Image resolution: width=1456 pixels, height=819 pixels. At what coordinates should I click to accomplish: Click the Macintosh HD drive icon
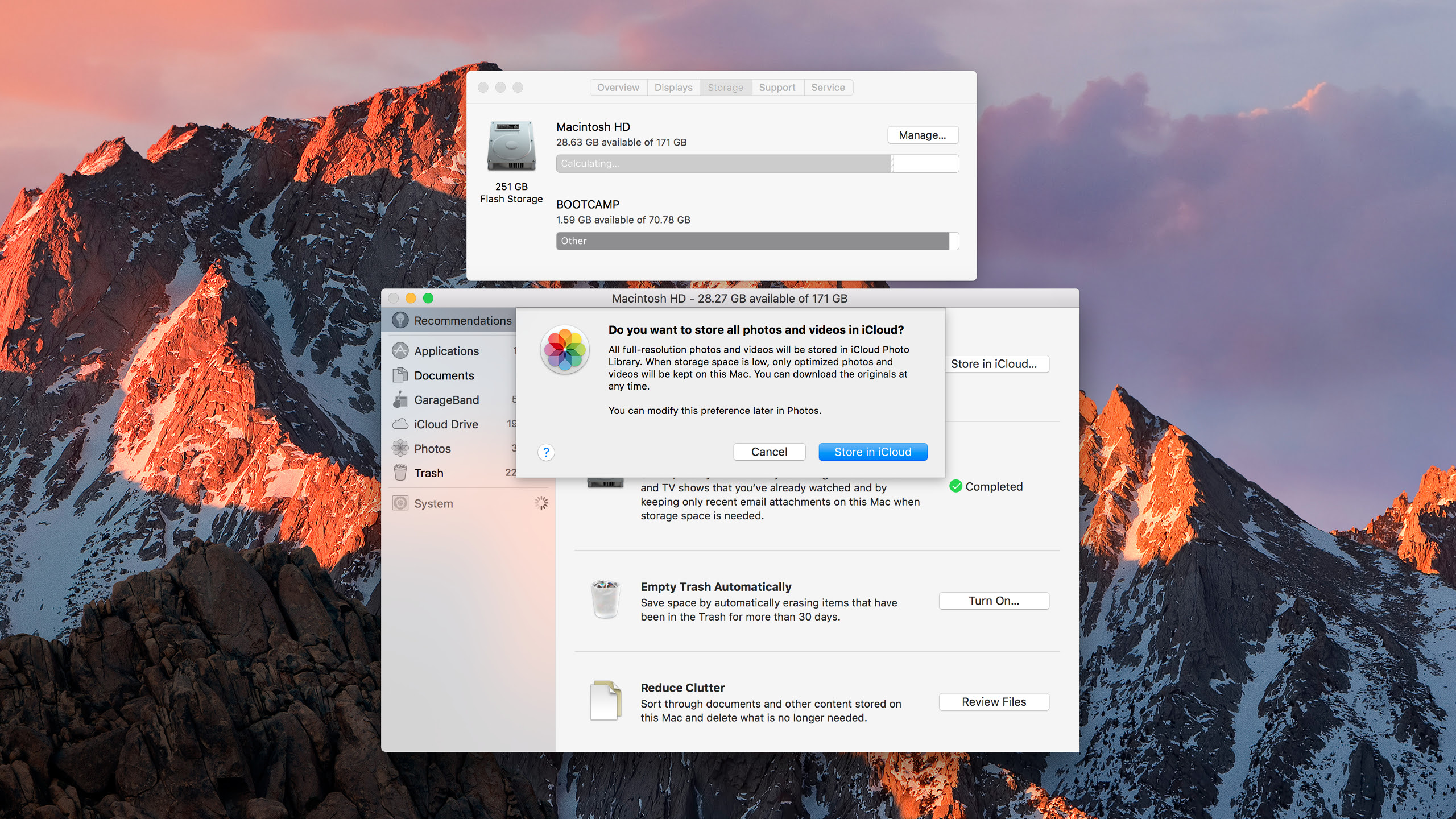510,146
